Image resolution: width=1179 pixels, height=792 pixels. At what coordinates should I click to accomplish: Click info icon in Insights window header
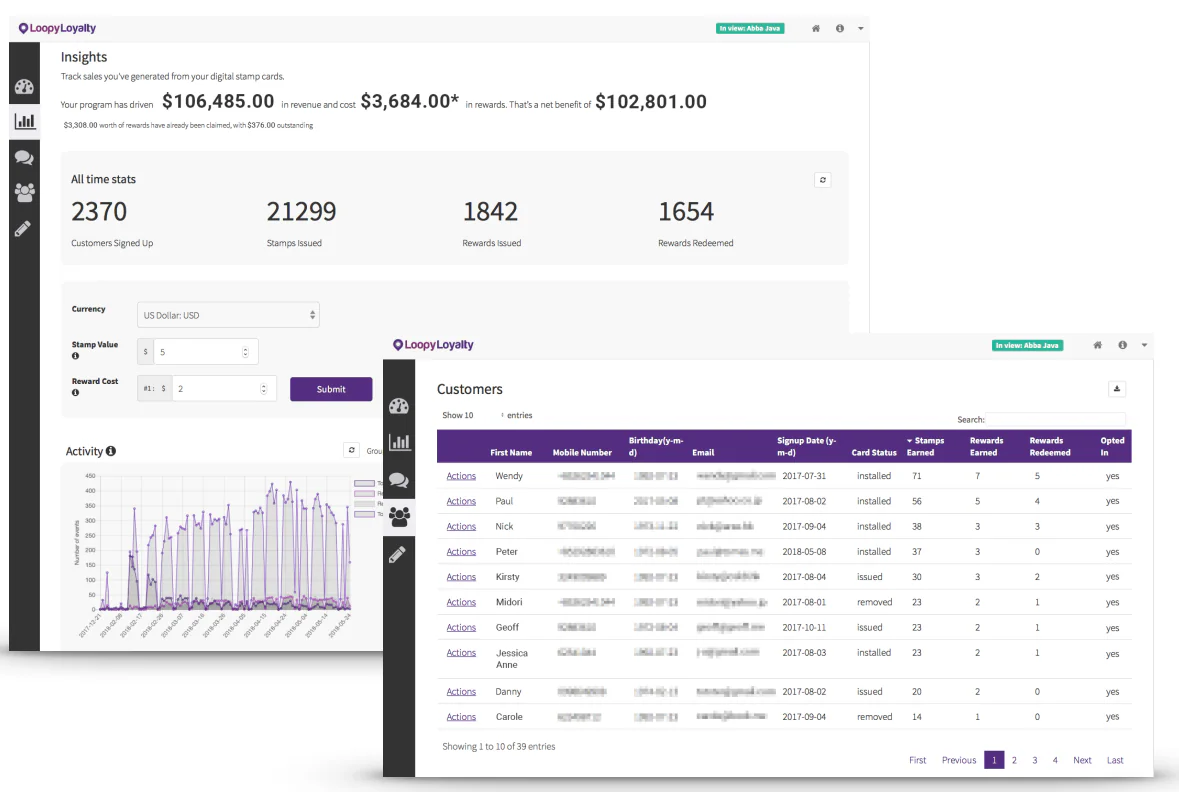click(x=840, y=29)
